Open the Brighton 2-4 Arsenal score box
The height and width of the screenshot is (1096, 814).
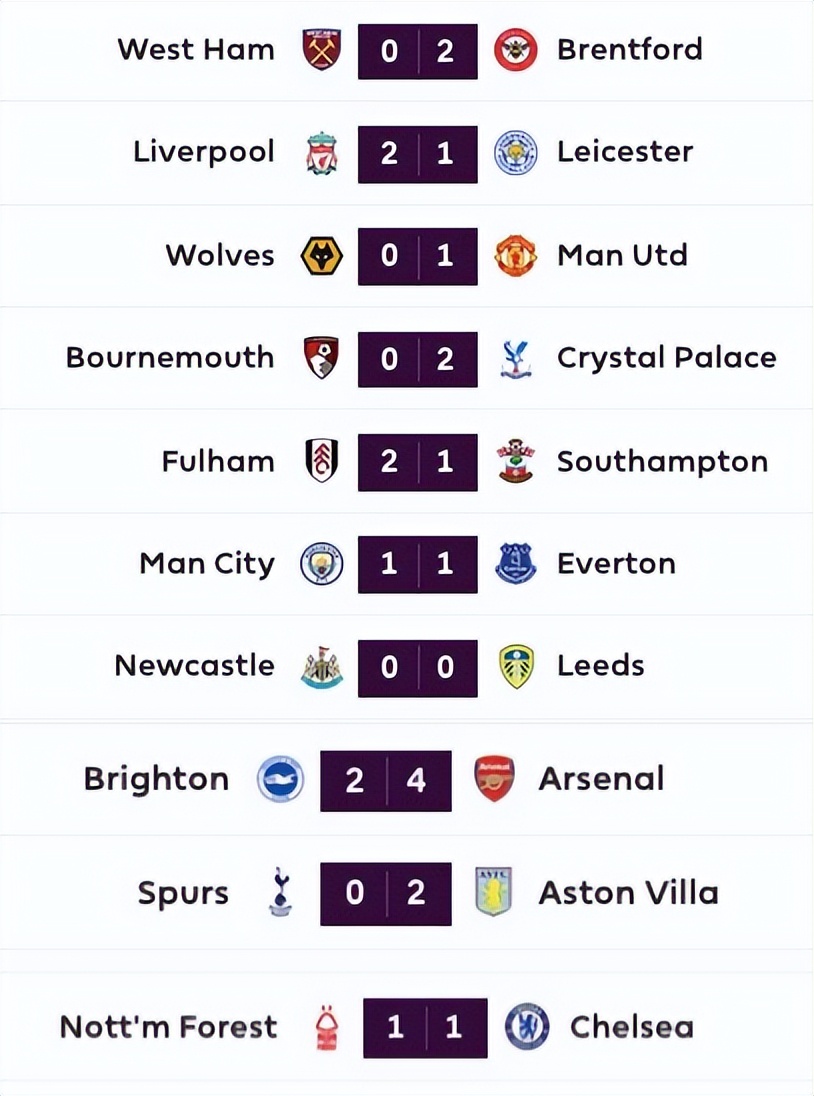(x=385, y=780)
